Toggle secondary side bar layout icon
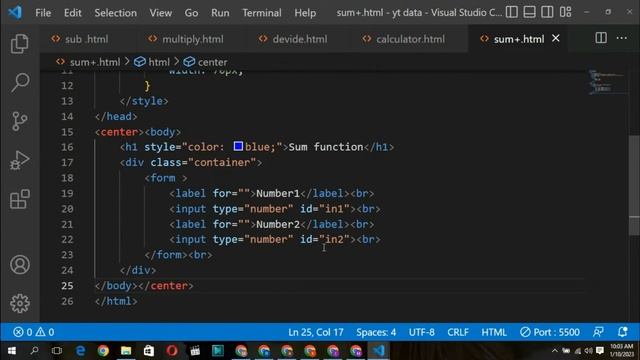640x360 pixels. [x=547, y=12]
